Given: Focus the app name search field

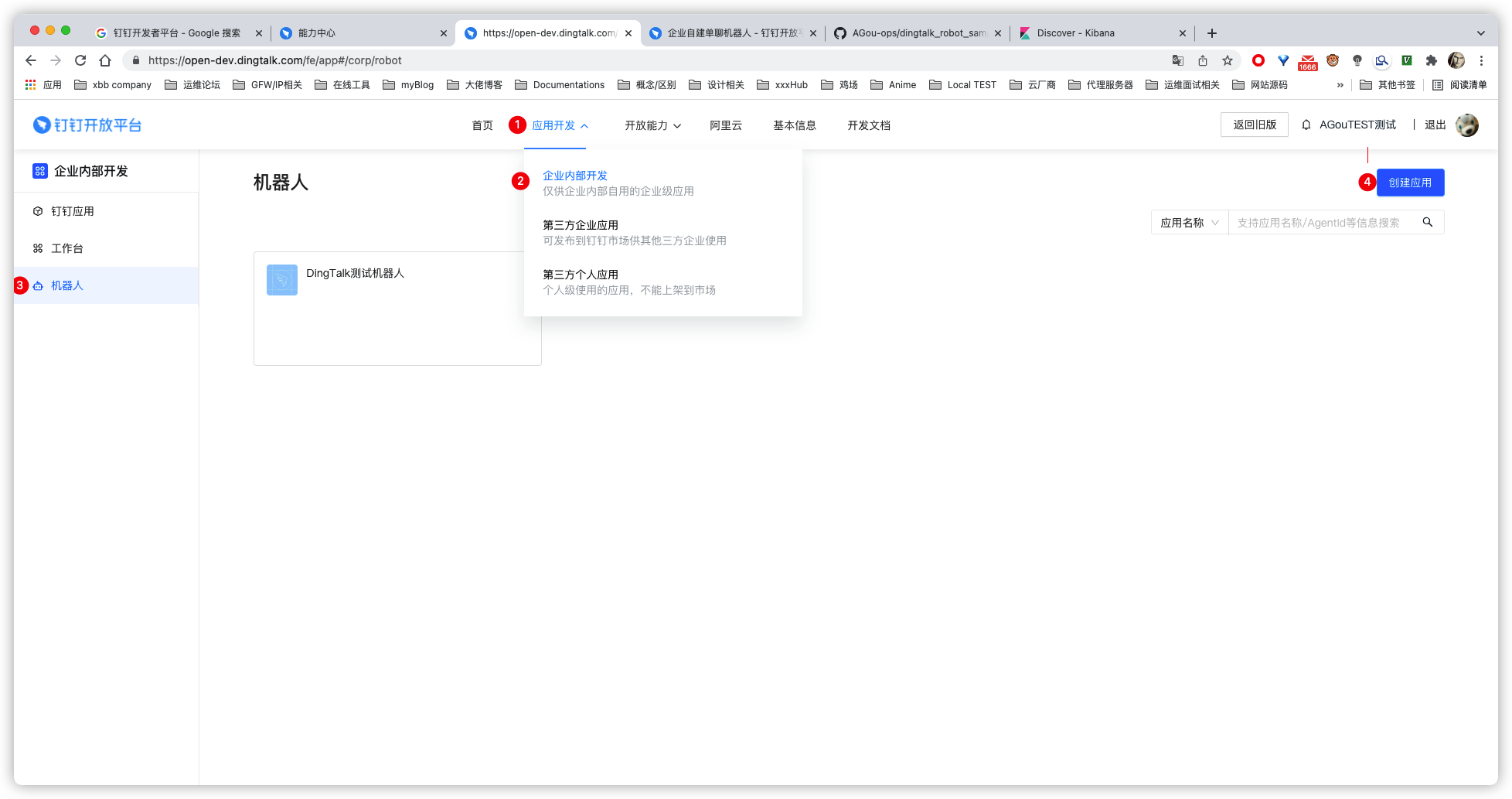Looking at the screenshot, I should click(1323, 223).
